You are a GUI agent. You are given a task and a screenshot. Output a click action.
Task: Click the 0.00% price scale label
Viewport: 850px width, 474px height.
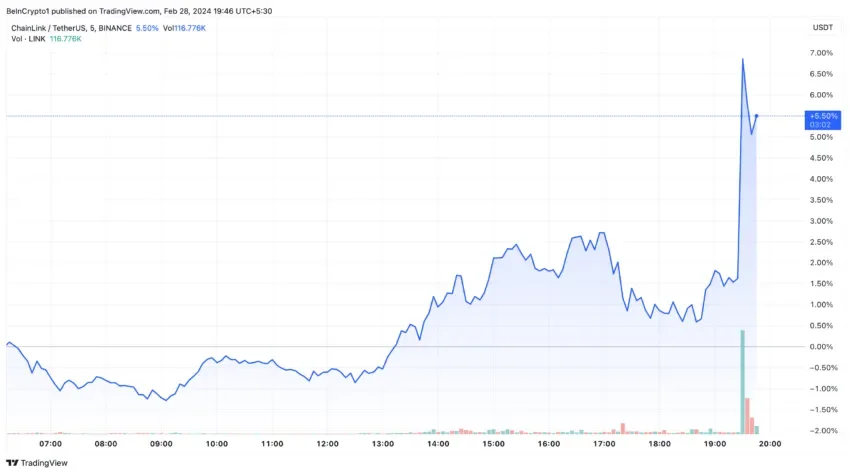(821, 347)
